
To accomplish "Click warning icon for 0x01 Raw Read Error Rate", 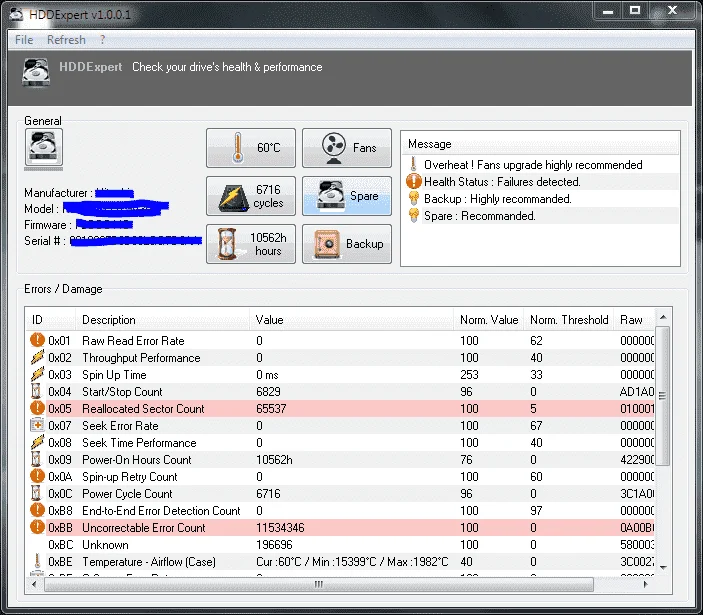I will (x=37, y=340).
